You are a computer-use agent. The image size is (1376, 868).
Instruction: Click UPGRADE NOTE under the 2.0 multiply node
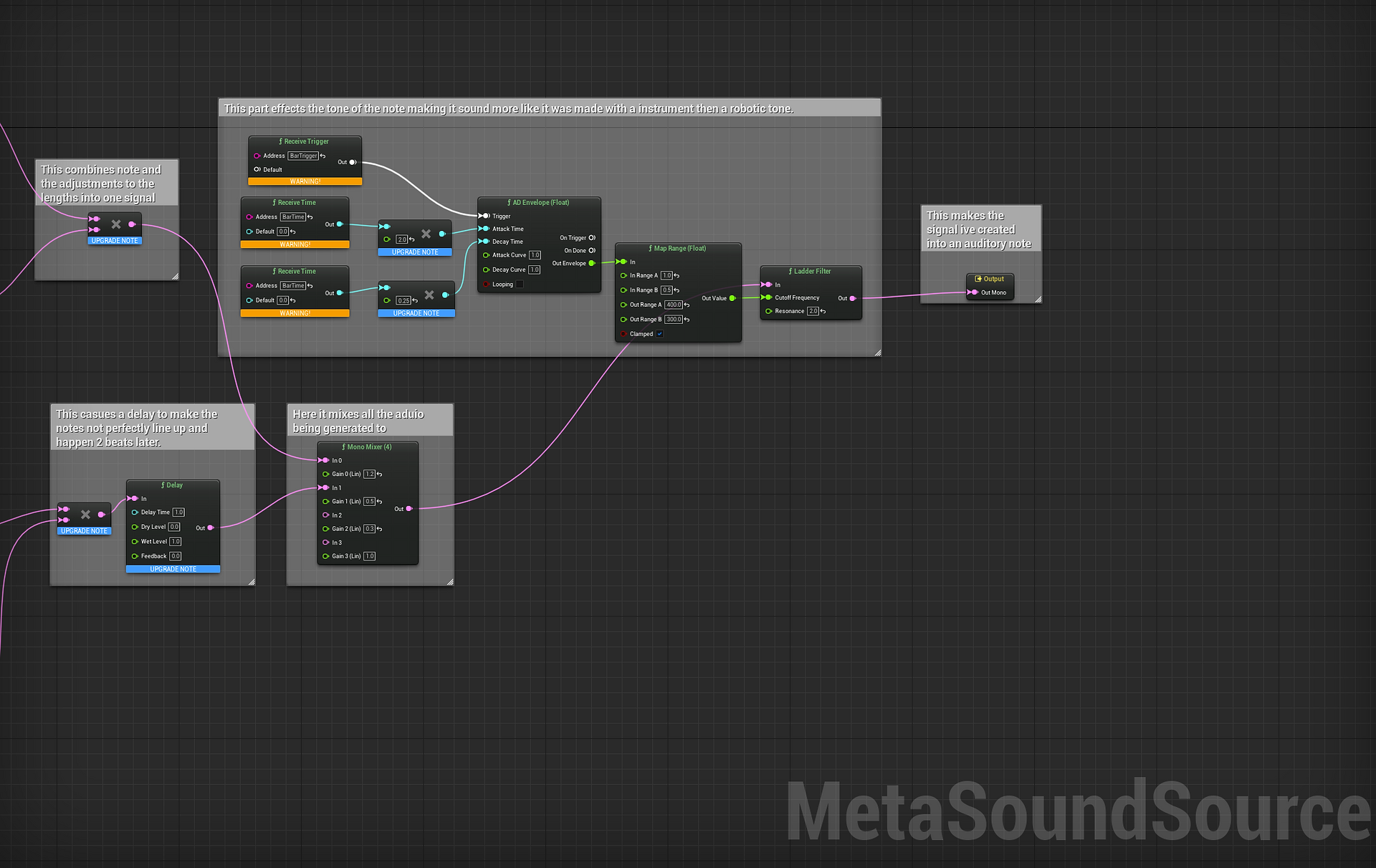[x=415, y=252]
